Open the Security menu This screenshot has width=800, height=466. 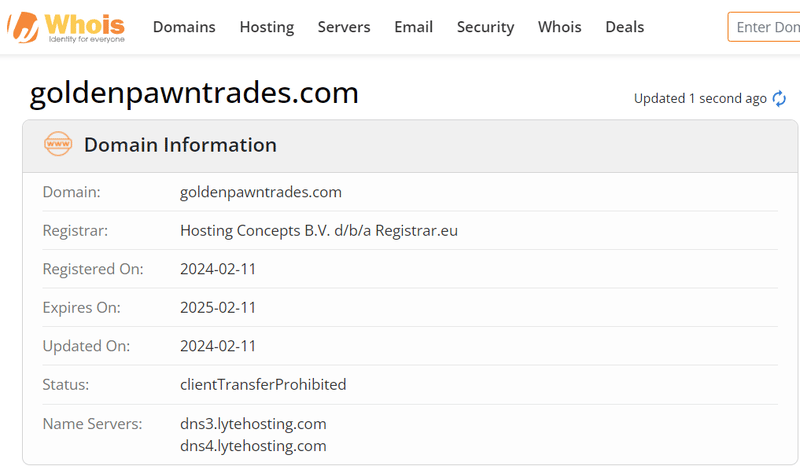coord(485,27)
